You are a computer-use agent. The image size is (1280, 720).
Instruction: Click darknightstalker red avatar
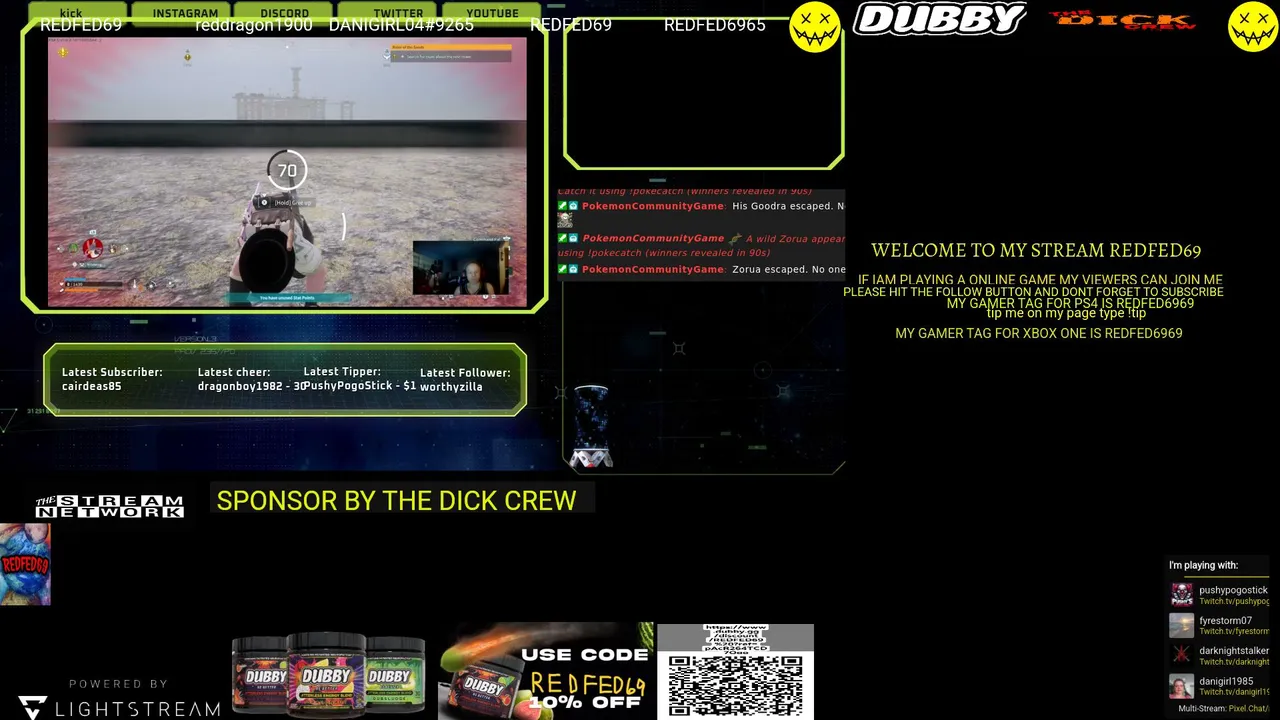tap(1182, 656)
